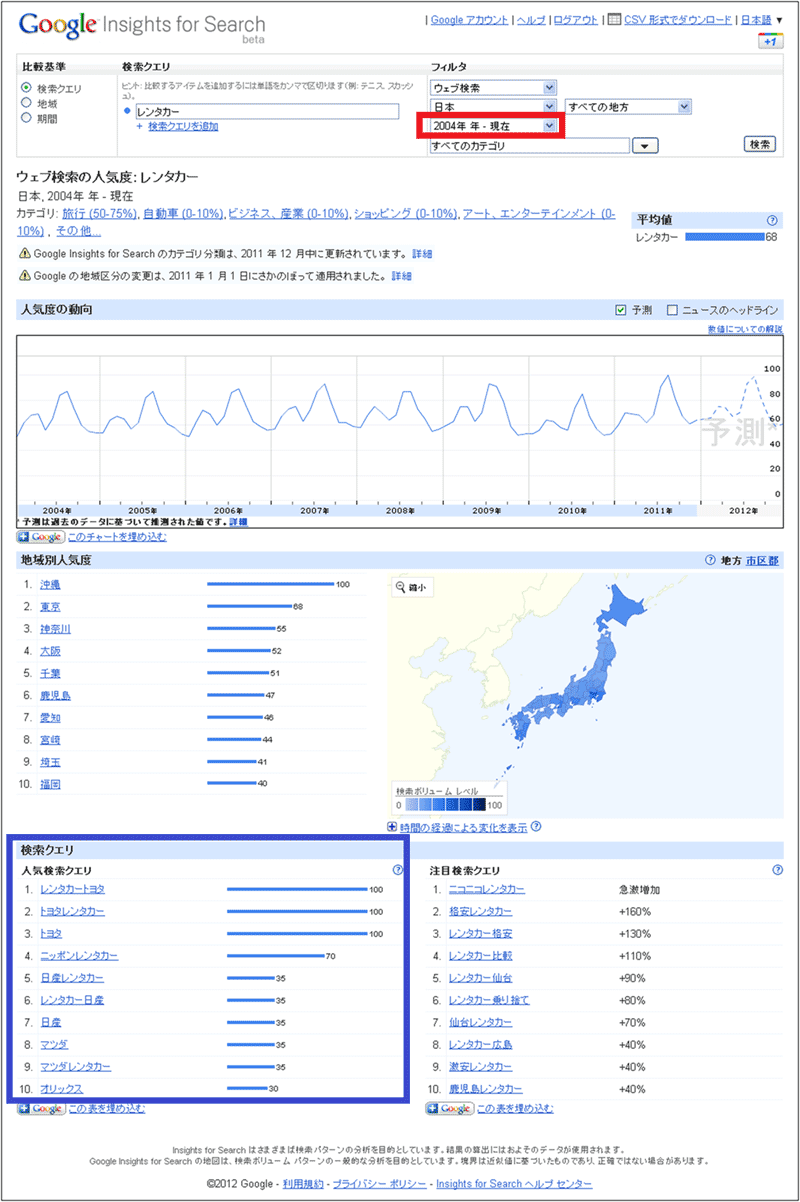Open top query マツダレンタカー
This screenshot has height=1202, width=800.
click(x=76, y=1066)
